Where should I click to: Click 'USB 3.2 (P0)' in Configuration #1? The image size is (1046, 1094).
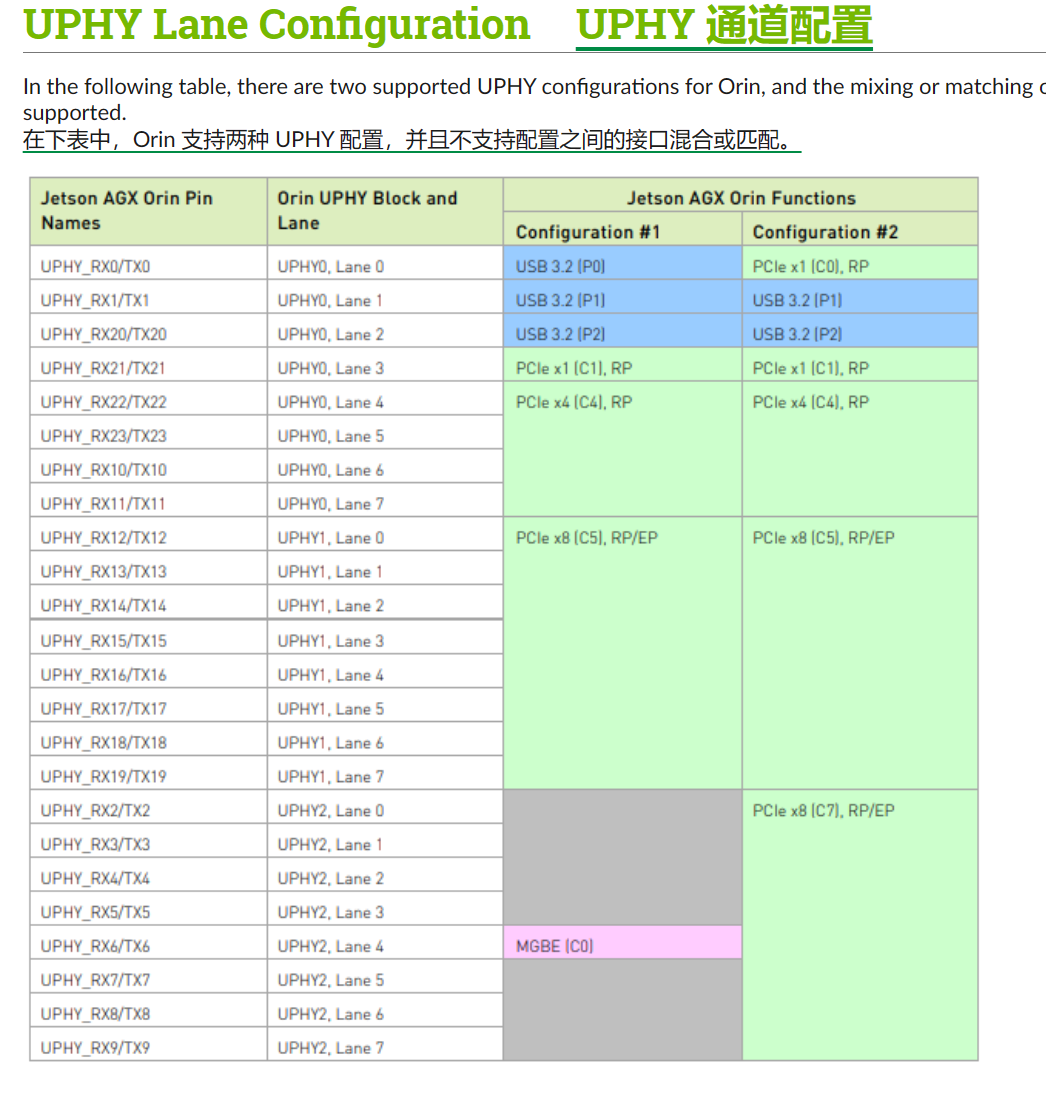click(622, 263)
